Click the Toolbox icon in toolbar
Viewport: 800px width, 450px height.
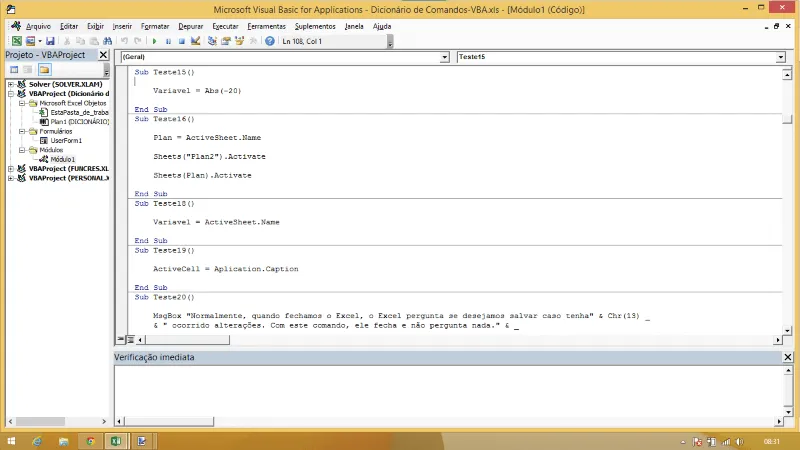[x=253, y=41]
